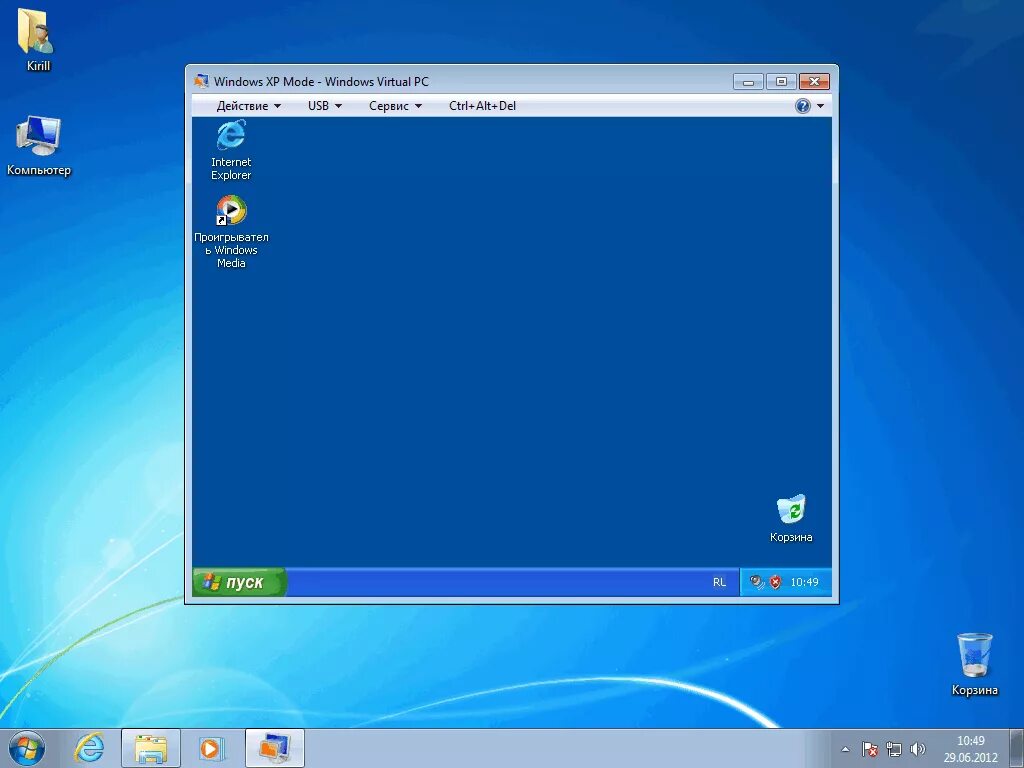Screen dimensions: 1024x768
Task: Click the blue help question mark icon
Action: click(x=803, y=106)
